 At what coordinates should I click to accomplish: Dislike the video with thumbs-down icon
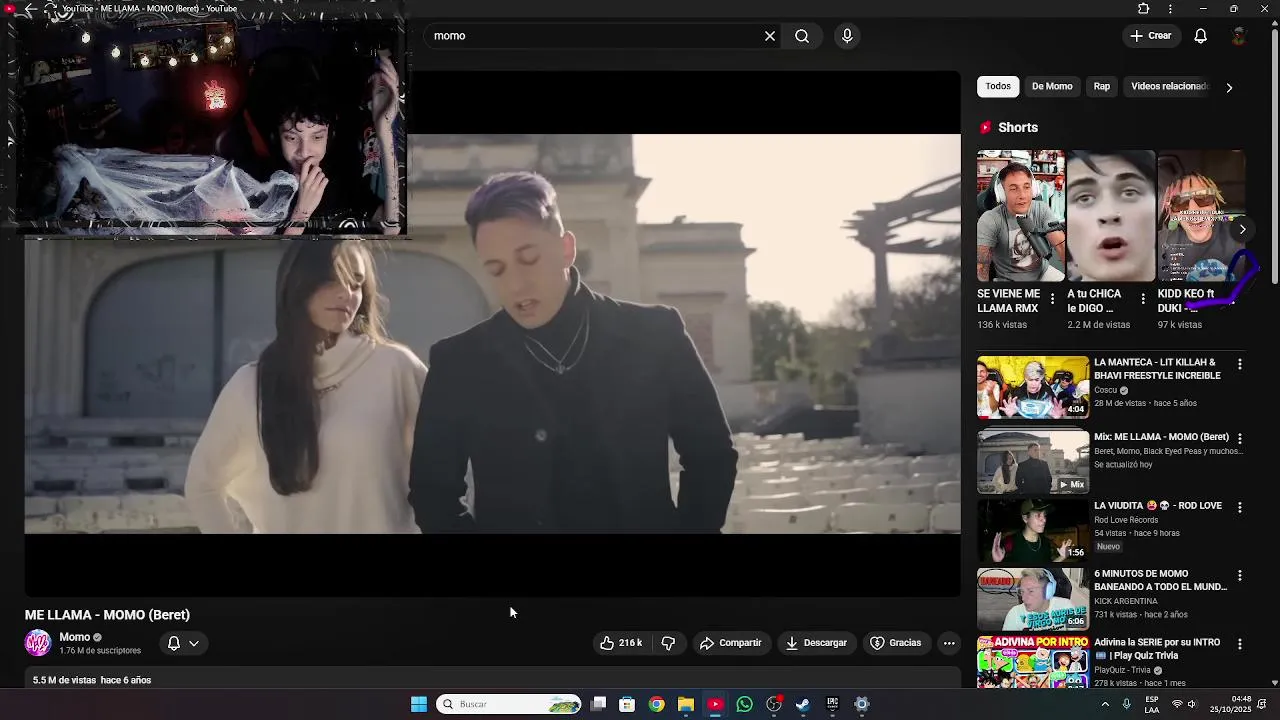(669, 643)
